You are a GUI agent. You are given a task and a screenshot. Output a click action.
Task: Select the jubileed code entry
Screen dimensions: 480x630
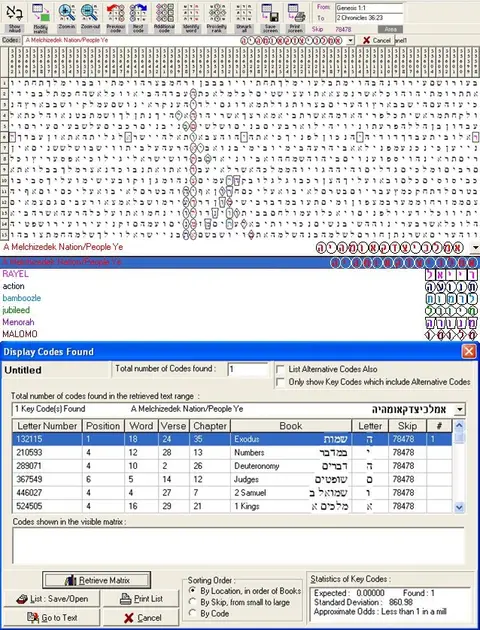[x=239, y=310]
